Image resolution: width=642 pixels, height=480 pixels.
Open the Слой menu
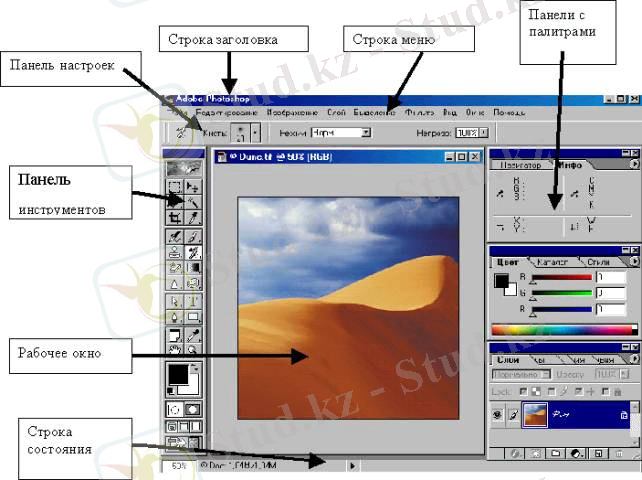coord(336,112)
